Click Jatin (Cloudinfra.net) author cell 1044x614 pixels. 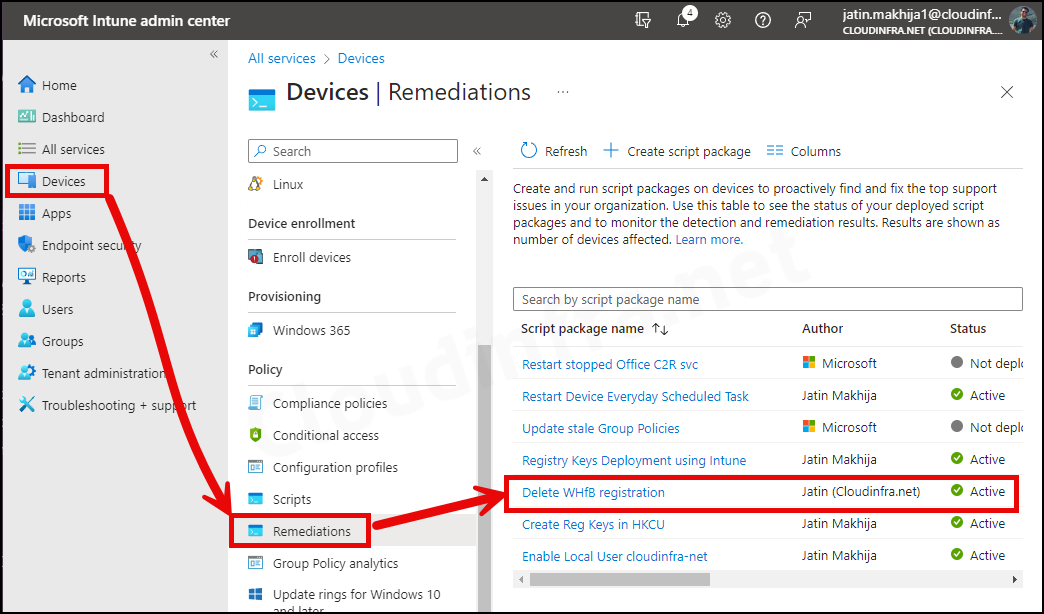pos(861,491)
